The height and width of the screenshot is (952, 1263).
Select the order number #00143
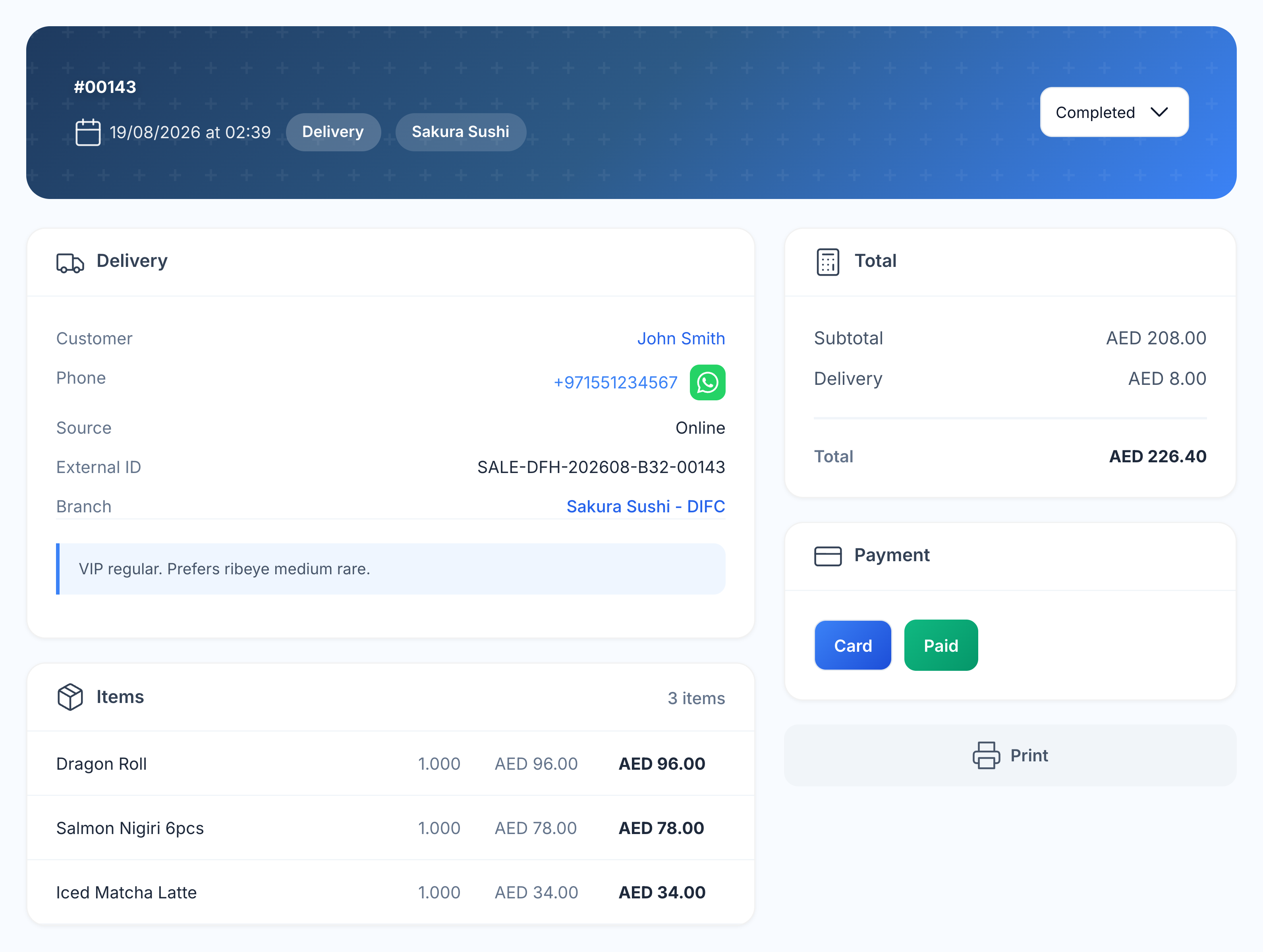click(x=105, y=87)
